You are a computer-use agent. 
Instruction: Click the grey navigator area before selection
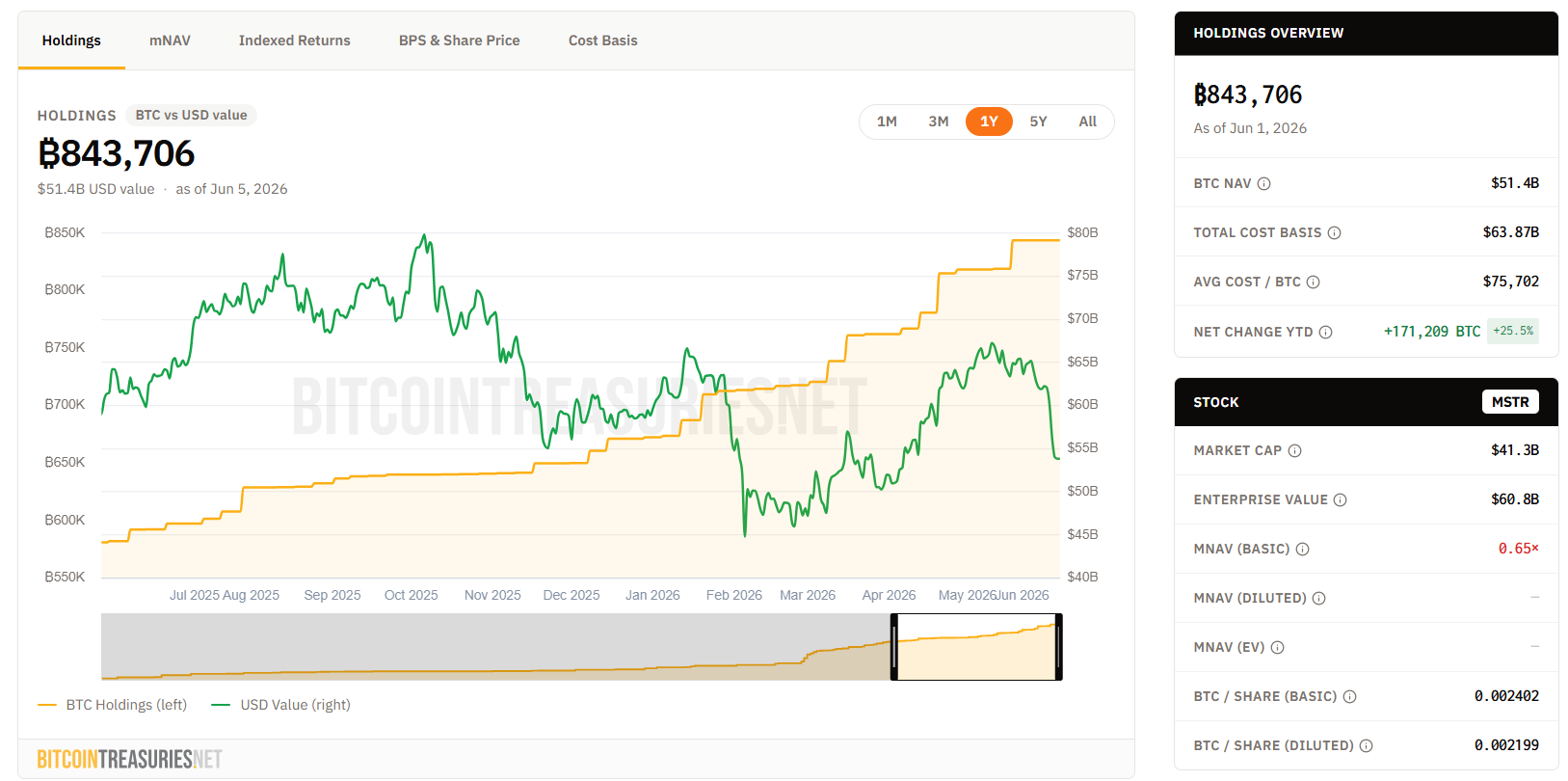495,647
